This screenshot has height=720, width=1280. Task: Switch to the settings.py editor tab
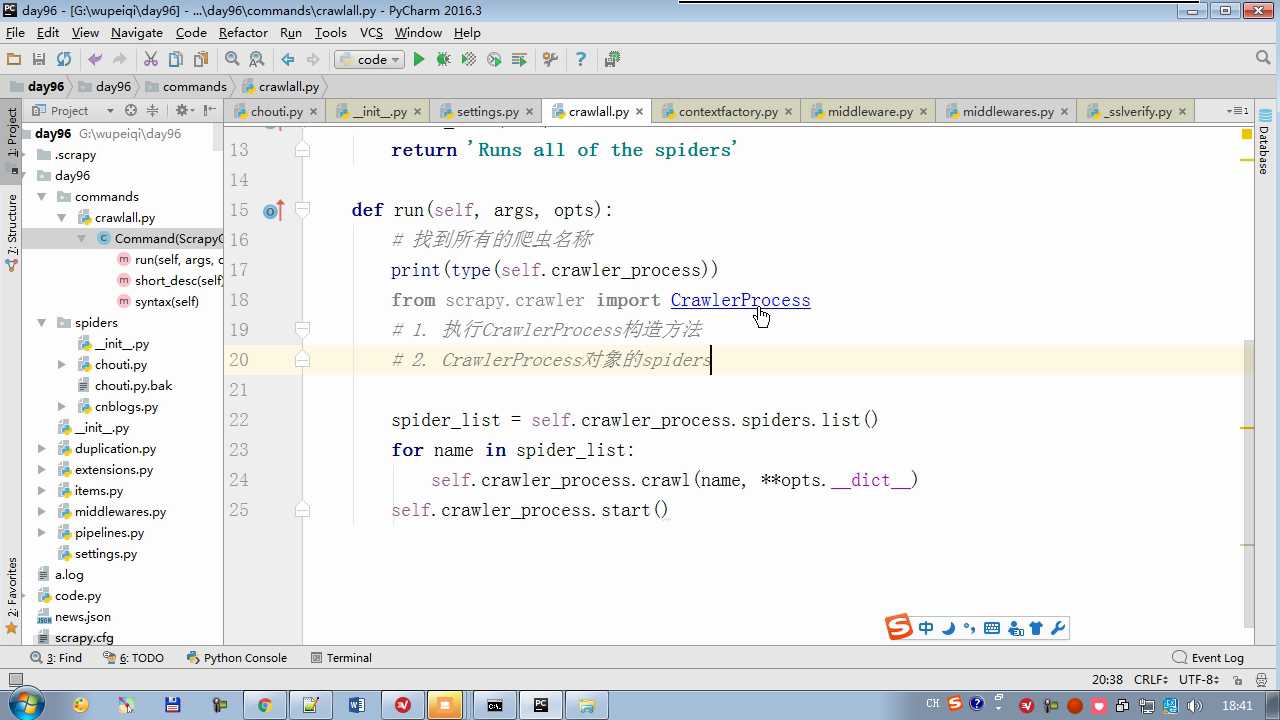(486, 111)
